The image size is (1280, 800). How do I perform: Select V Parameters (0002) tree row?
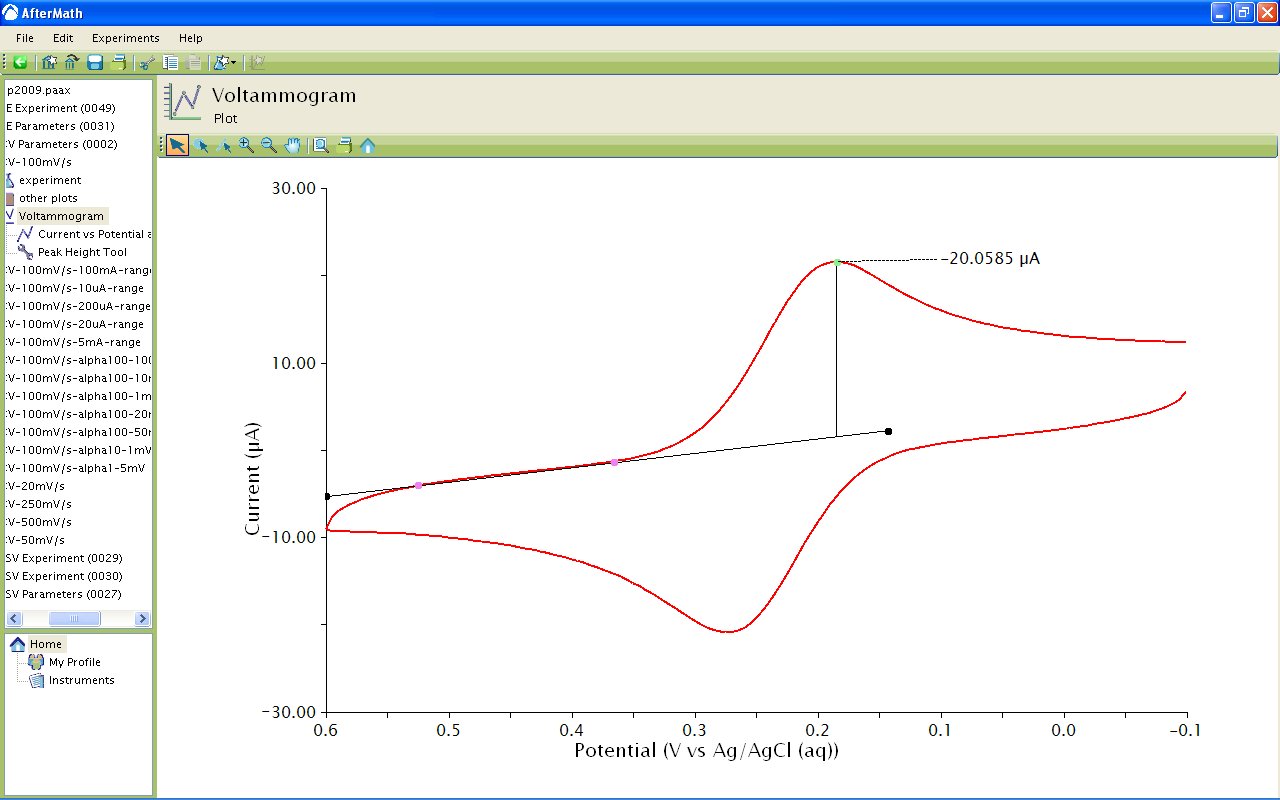[x=61, y=144]
